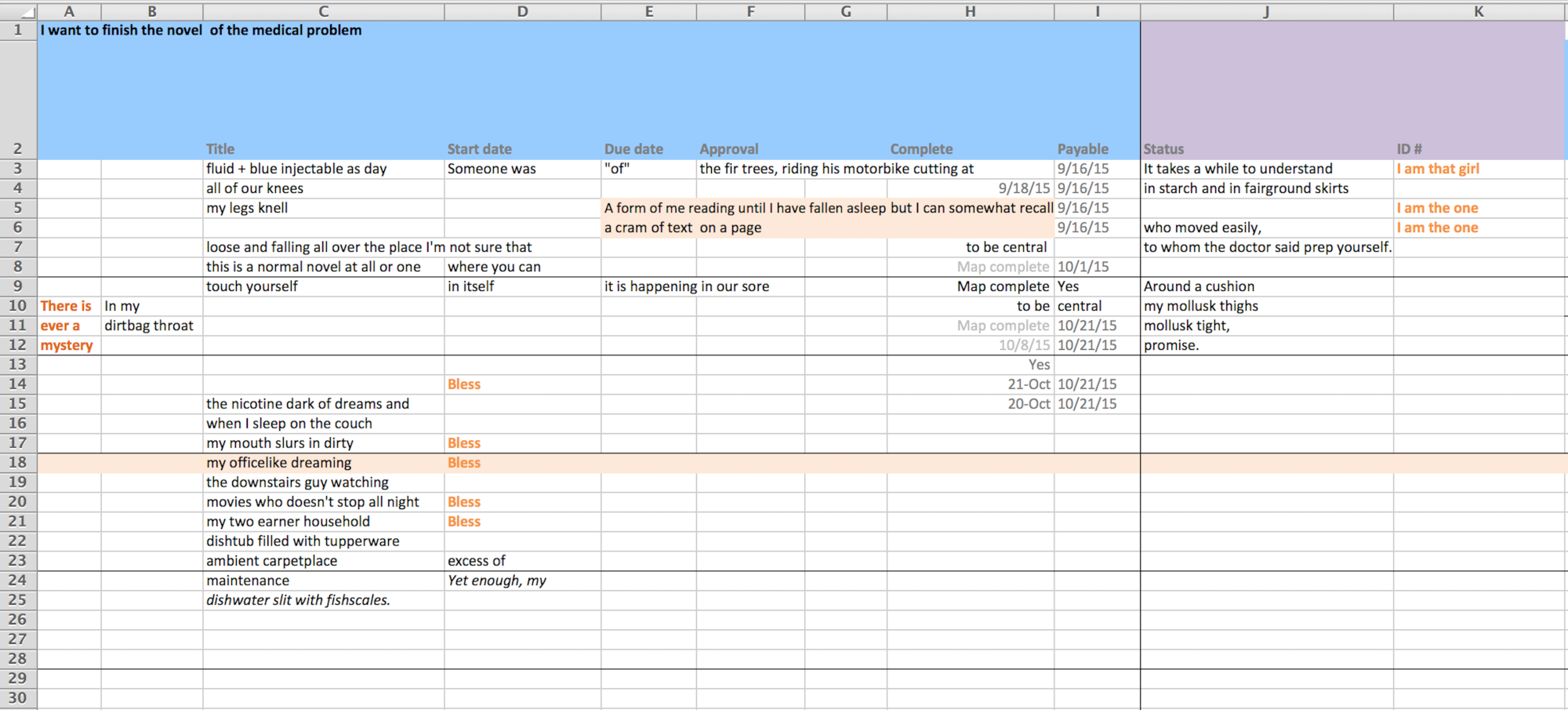This screenshot has height=710, width=1568.
Task: Select orange cell 'There is'
Action: 69,306
